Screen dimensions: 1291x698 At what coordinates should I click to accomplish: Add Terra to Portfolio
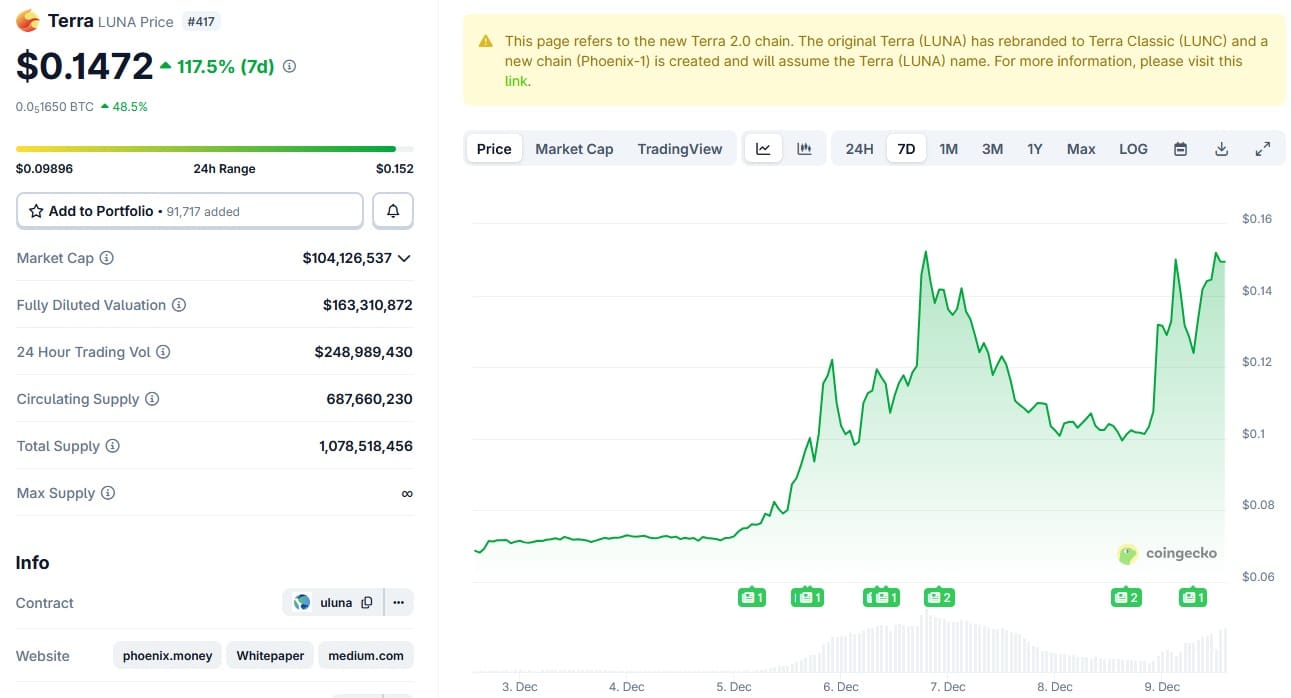(x=190, y=211)
